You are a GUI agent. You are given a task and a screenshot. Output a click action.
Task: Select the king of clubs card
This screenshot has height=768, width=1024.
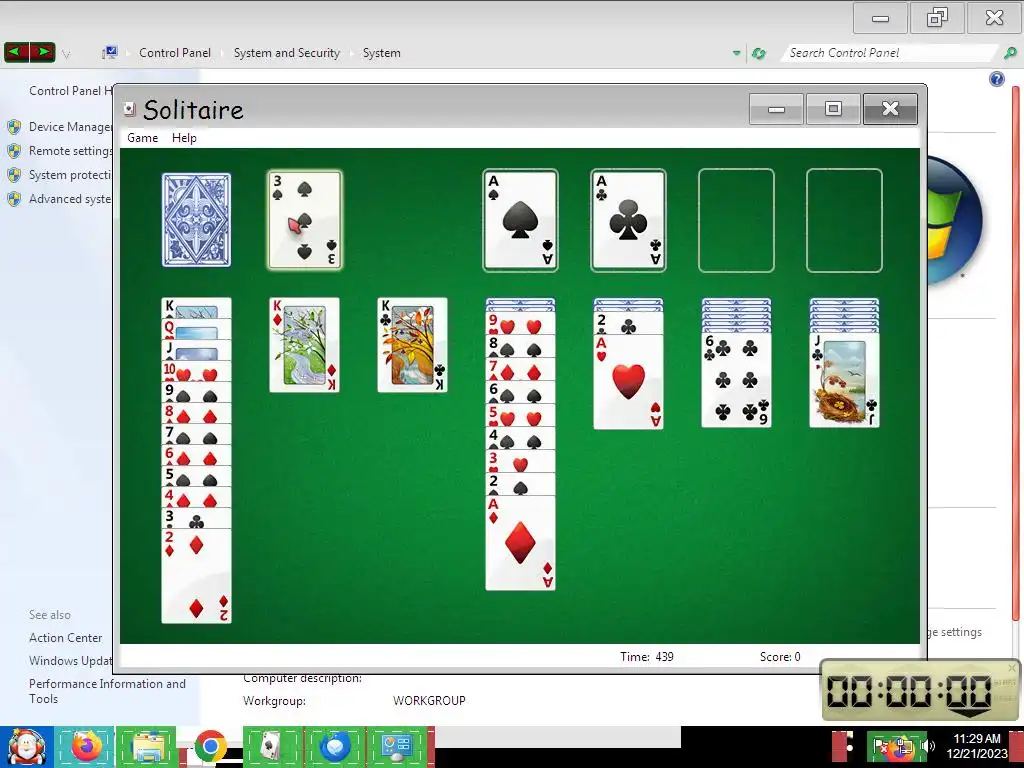pyautogui.click(x=412, y=345)
